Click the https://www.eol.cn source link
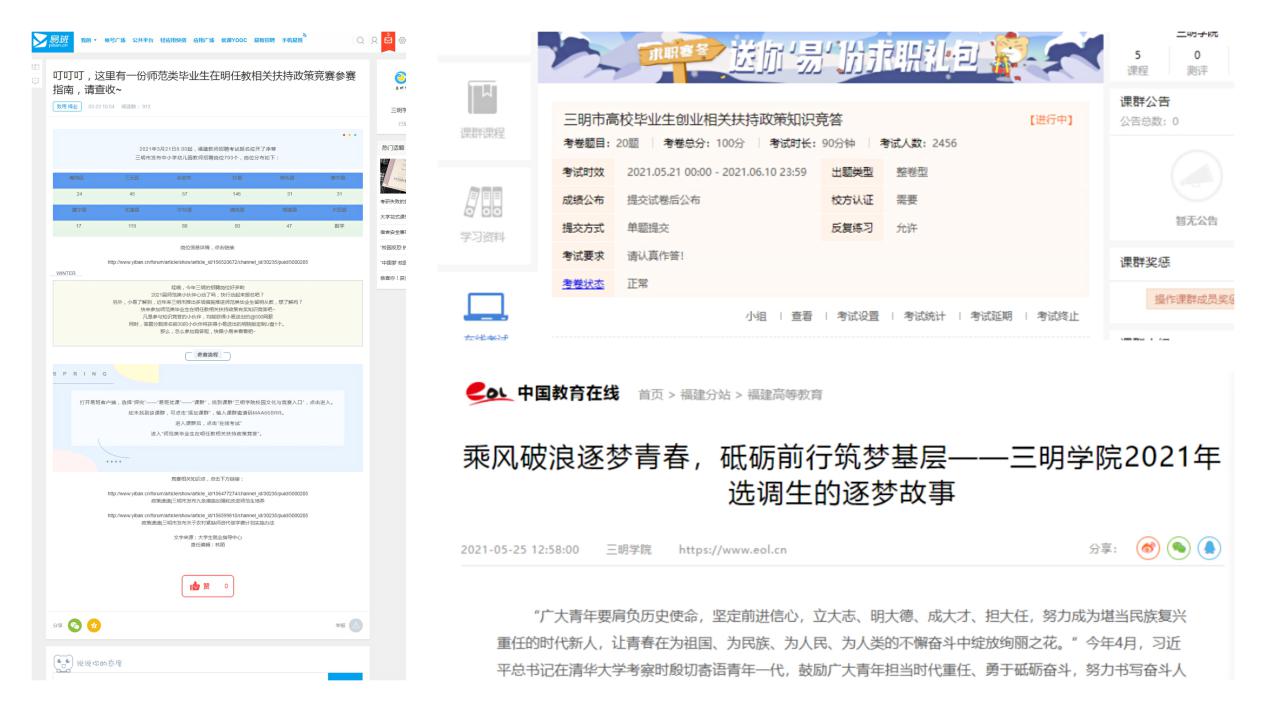The width and height of the screenshot is (1266, 712). click(x=733, y=549)
